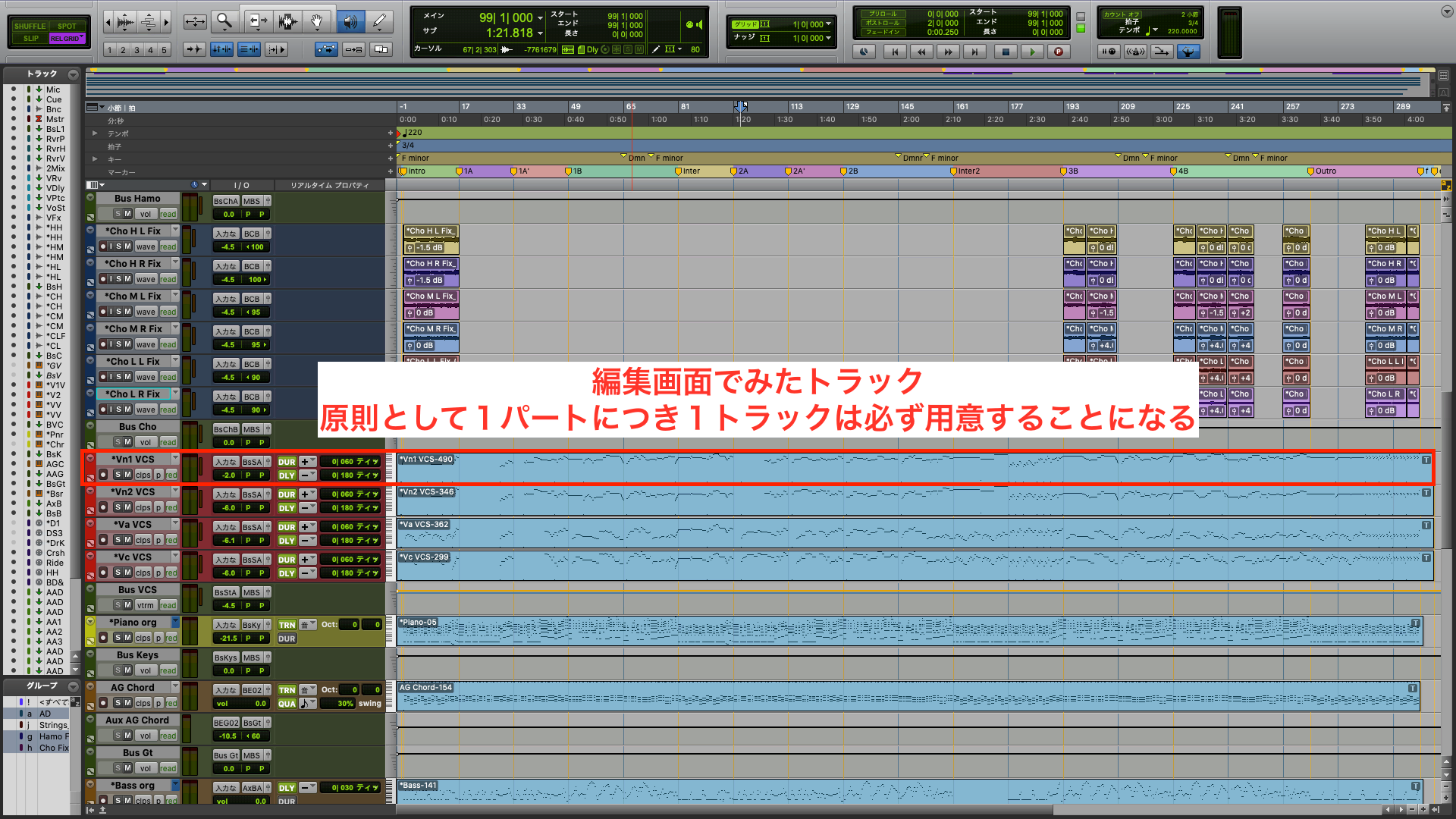Select the Grabber hand tool
1456x819 pixels.
(x=317, y=21)
